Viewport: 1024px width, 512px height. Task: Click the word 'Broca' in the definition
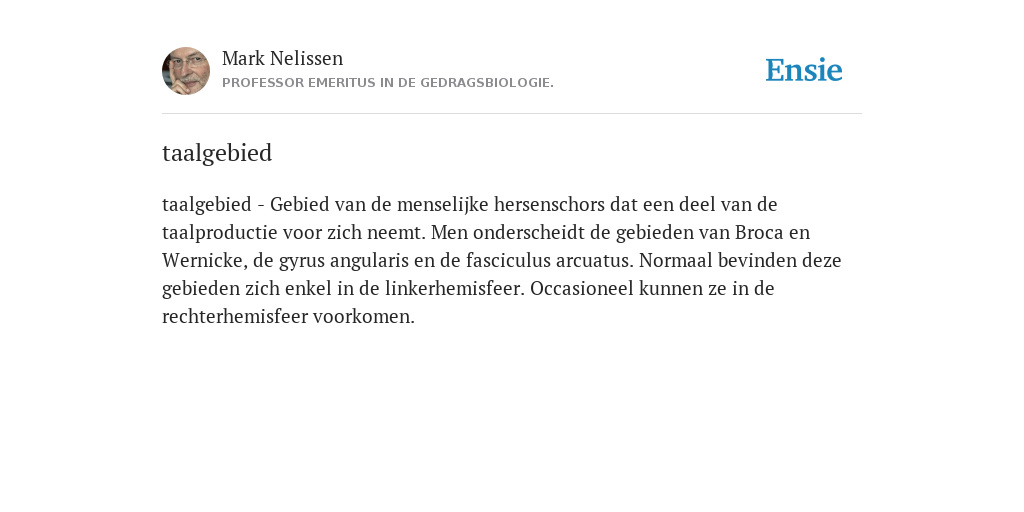click(x=759, y=232)
